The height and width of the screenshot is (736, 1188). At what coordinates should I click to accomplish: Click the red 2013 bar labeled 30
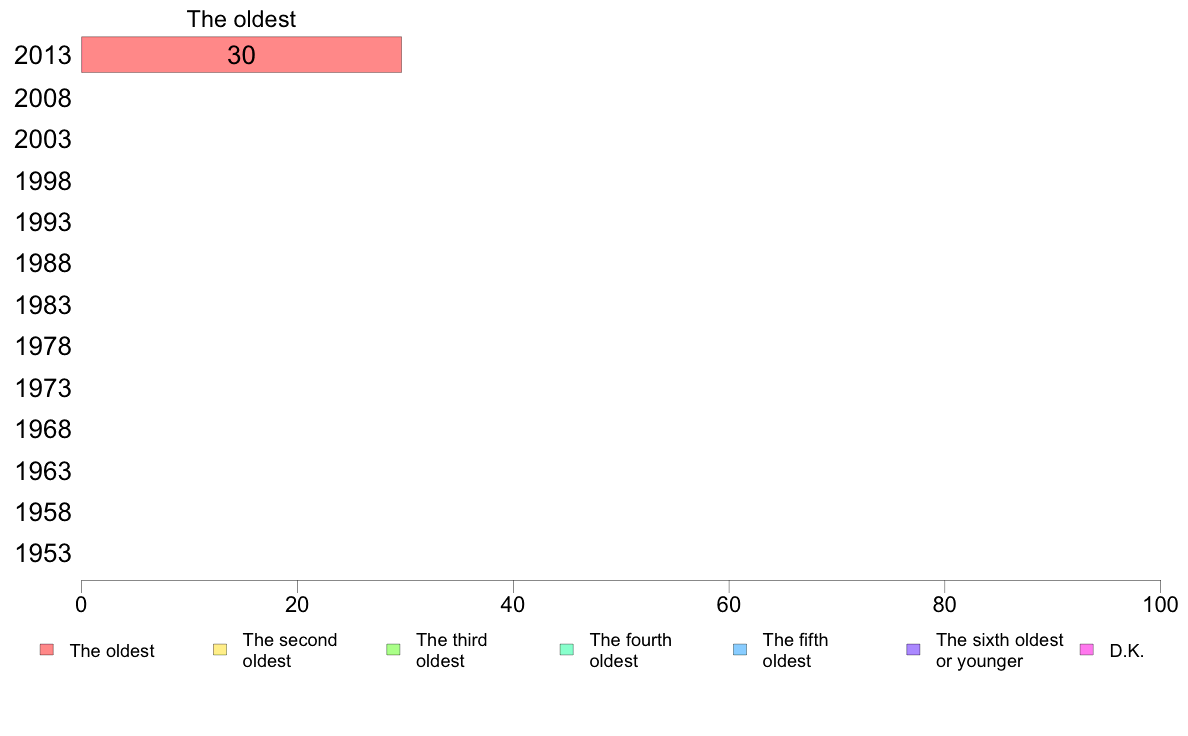pos(241,55)
